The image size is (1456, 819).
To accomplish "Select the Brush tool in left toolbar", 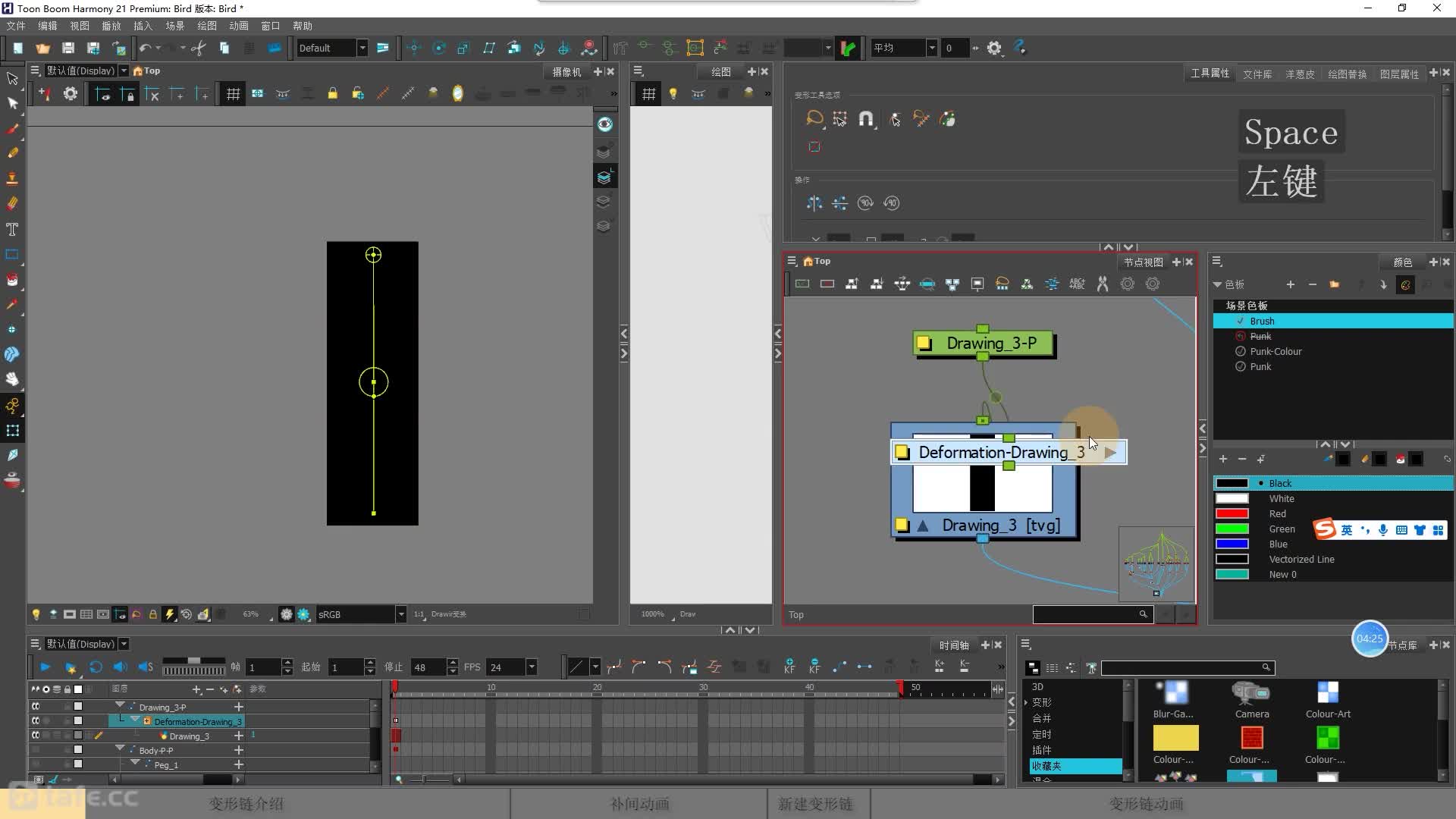I will [12, 128].
